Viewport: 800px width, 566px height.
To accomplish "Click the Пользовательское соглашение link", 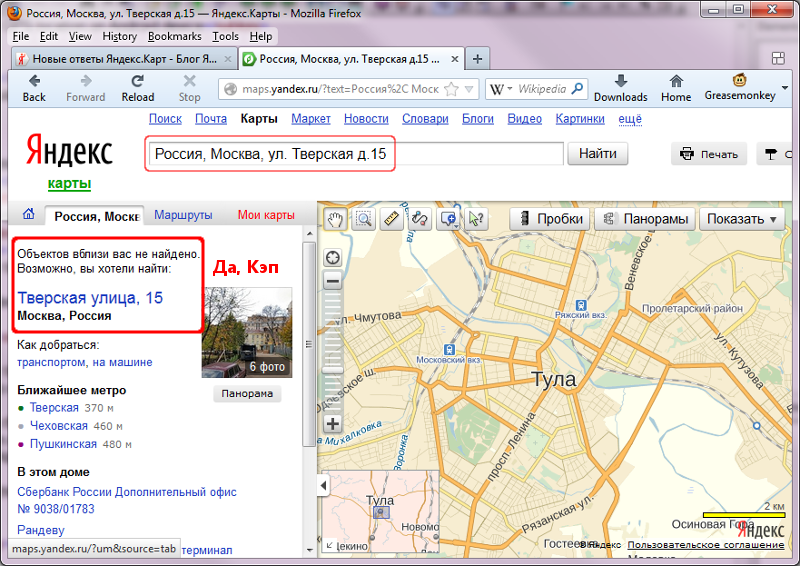I will click(706, 545).
